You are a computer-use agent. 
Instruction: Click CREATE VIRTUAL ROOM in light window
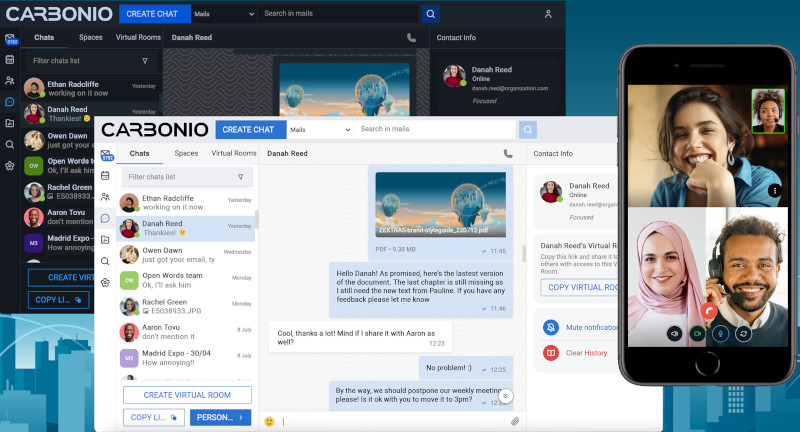click(x=187, y=395)
